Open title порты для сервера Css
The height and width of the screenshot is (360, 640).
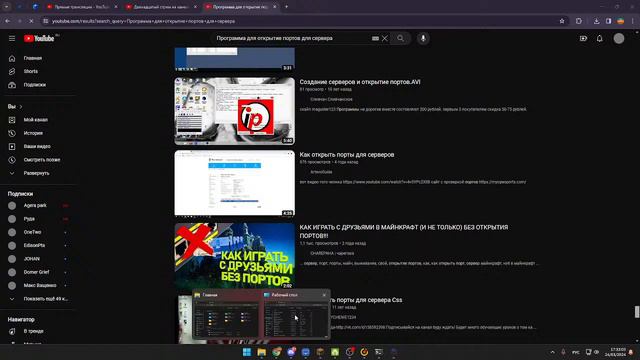[x=366, y=300]
